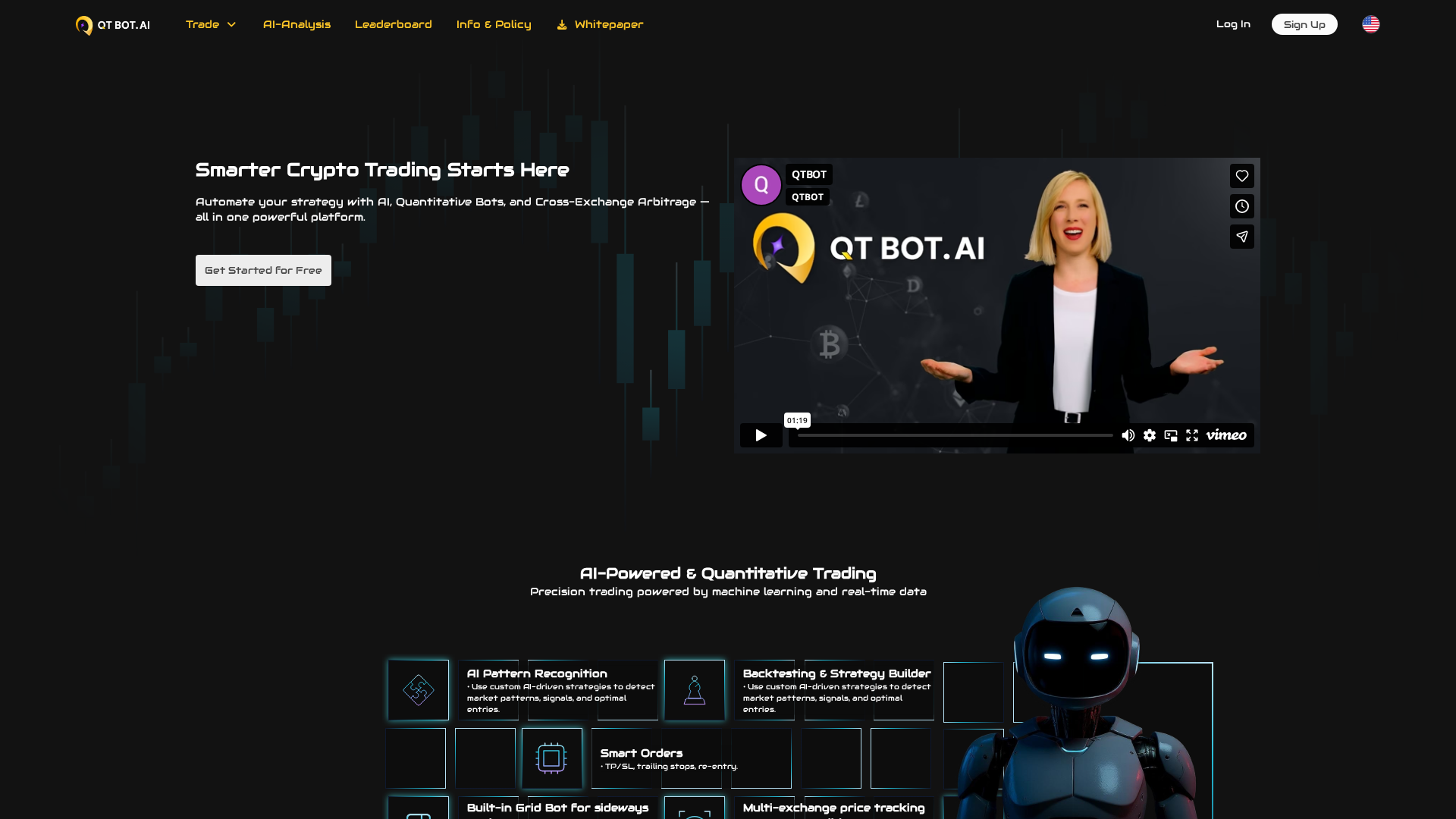Image resolution: width=1456 pixels, height=819 pixels.
Task: Expand the Trade dropdown menu
Action: (x=211, y=24)
